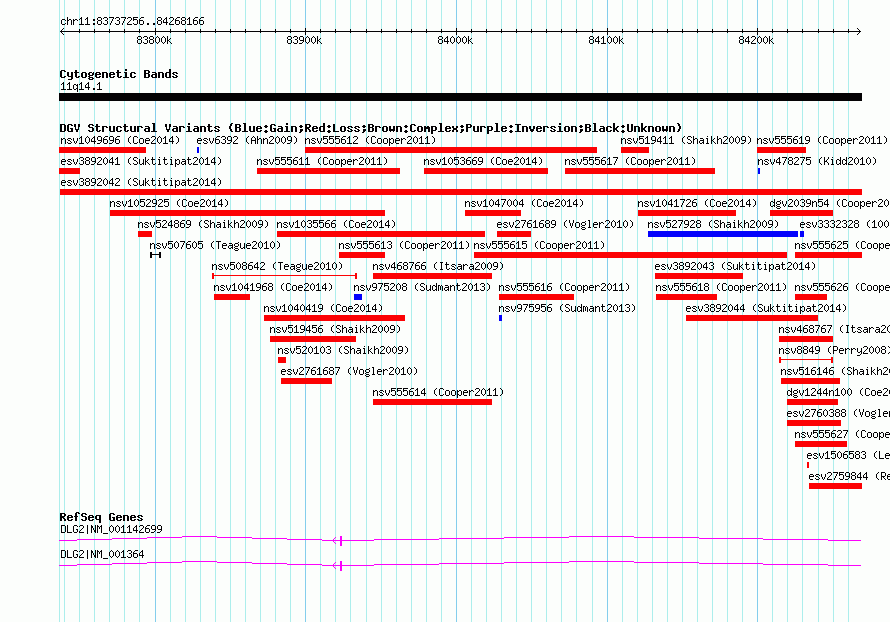
Task: Open the DLG2|NM_001142699 gene label
Action: coord(111,529)
